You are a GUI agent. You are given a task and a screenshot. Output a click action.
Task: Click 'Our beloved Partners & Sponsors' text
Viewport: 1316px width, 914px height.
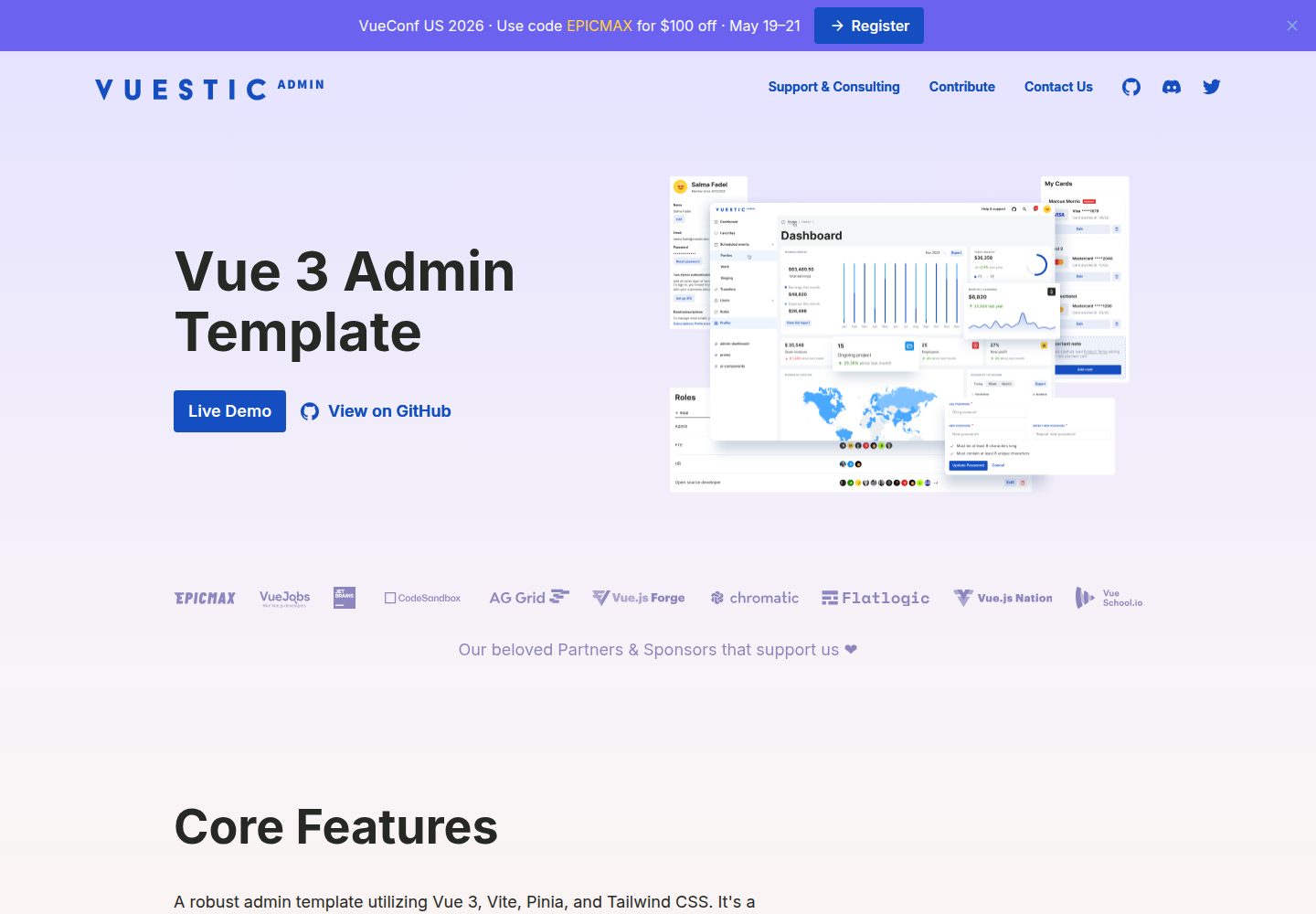click(658, 650)
